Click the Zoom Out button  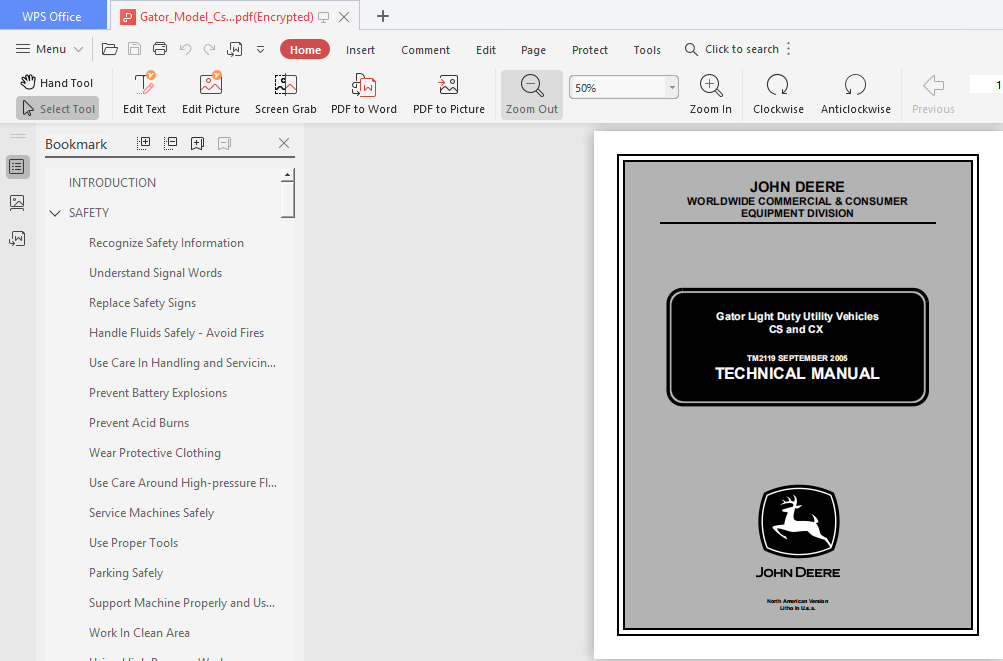pos(532,94)
